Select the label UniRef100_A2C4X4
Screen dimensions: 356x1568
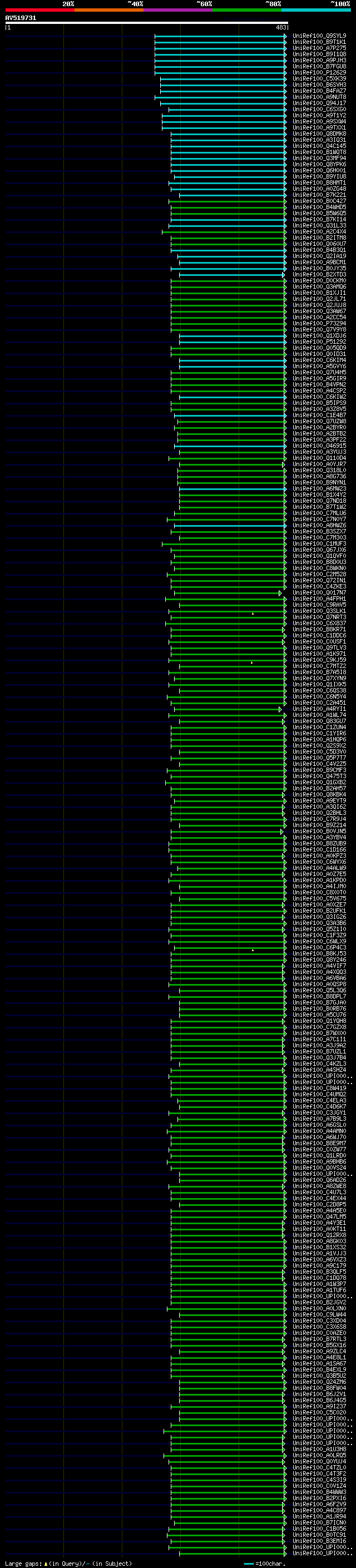point(319,232)
